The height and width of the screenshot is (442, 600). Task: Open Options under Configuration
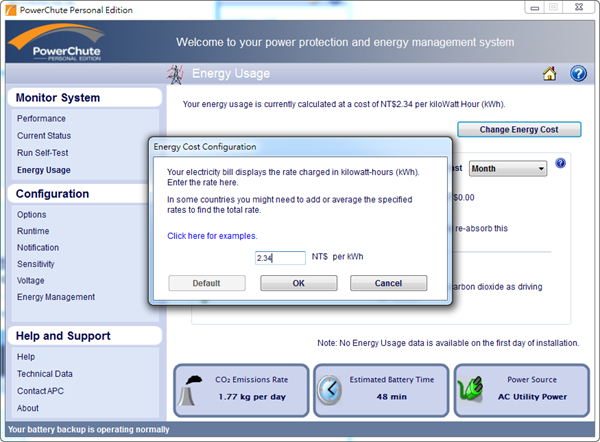point(31,215)
